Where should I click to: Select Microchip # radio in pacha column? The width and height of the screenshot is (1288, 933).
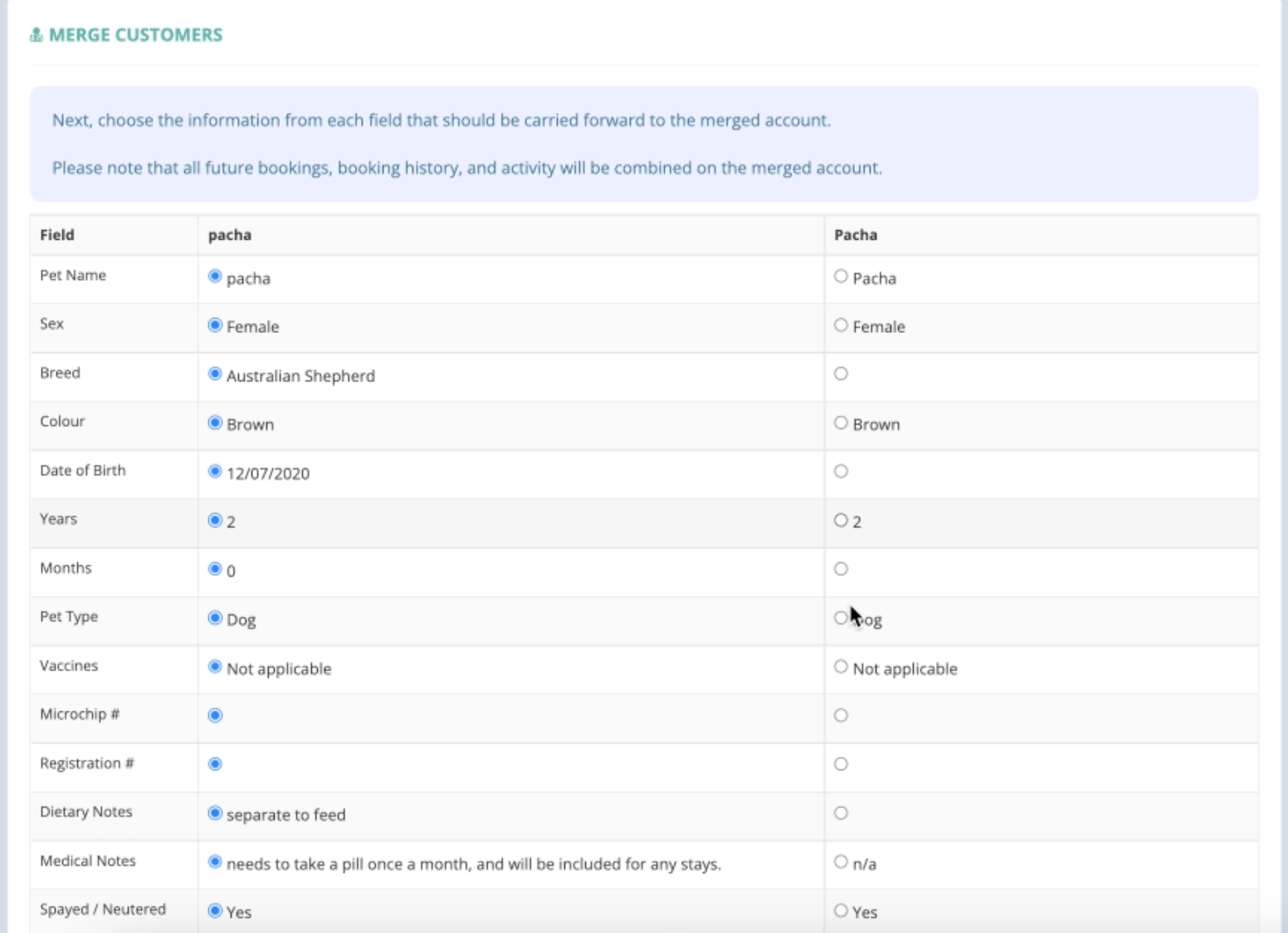215,715
